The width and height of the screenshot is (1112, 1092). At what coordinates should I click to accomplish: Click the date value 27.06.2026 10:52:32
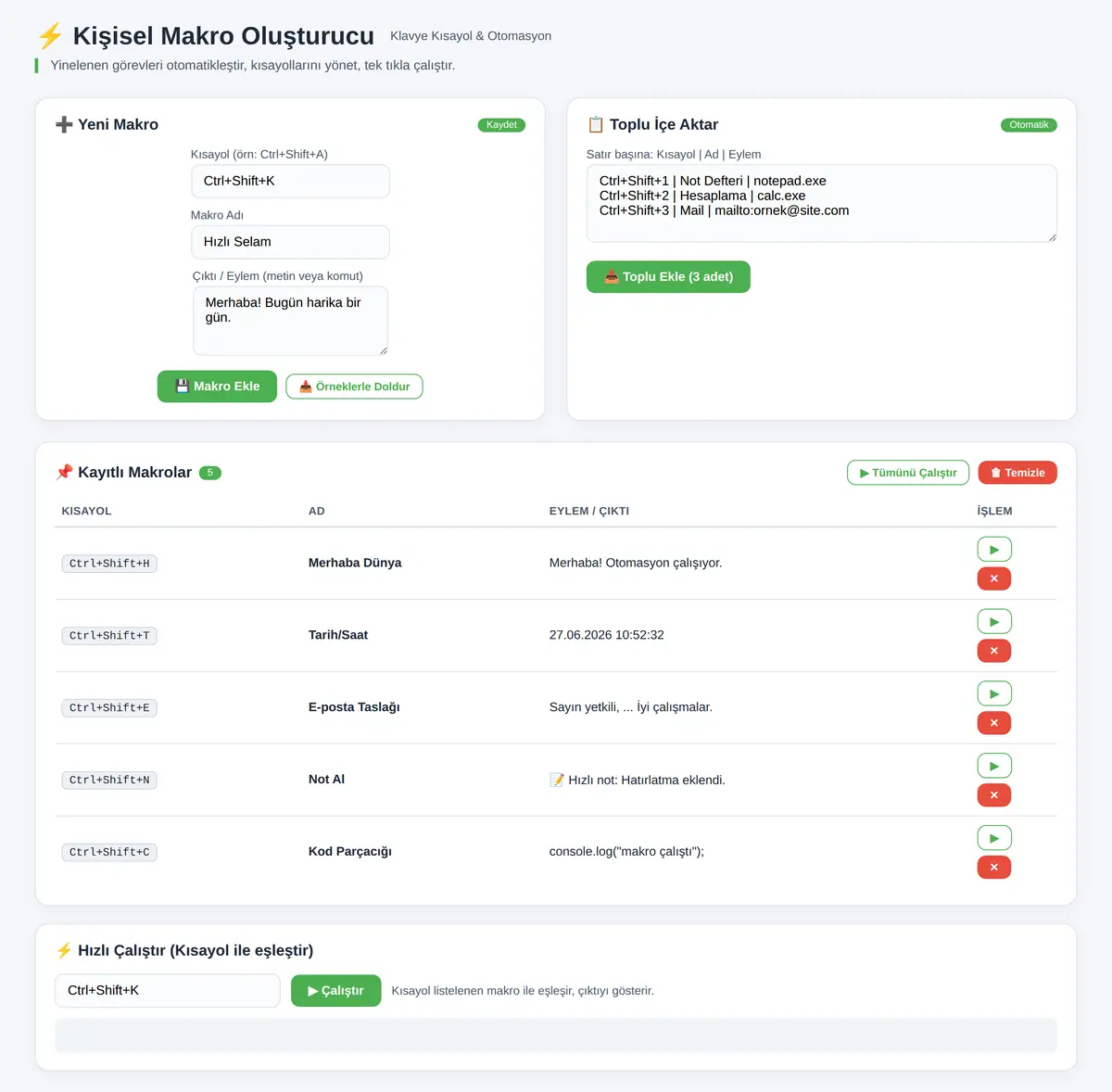pyautogui.click(x=607, y=635)
